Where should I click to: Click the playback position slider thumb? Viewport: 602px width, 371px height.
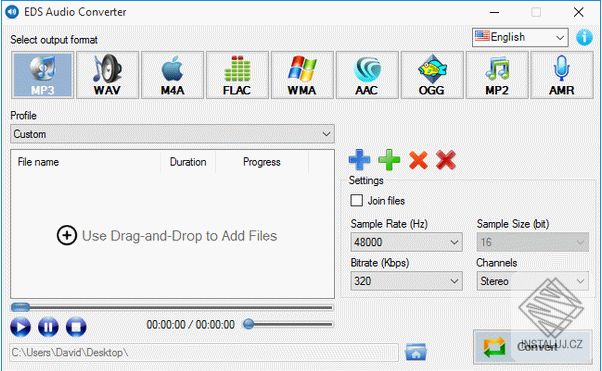tap(20, 307)
